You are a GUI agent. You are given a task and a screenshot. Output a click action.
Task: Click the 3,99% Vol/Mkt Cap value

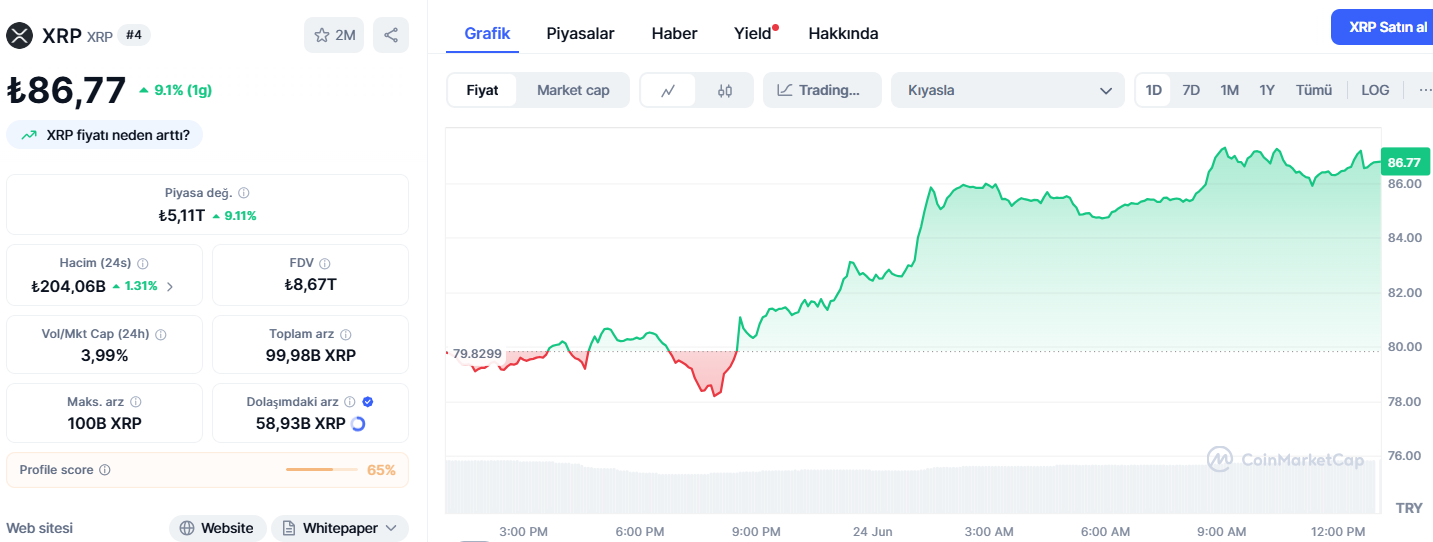click(x=105, y=355)
